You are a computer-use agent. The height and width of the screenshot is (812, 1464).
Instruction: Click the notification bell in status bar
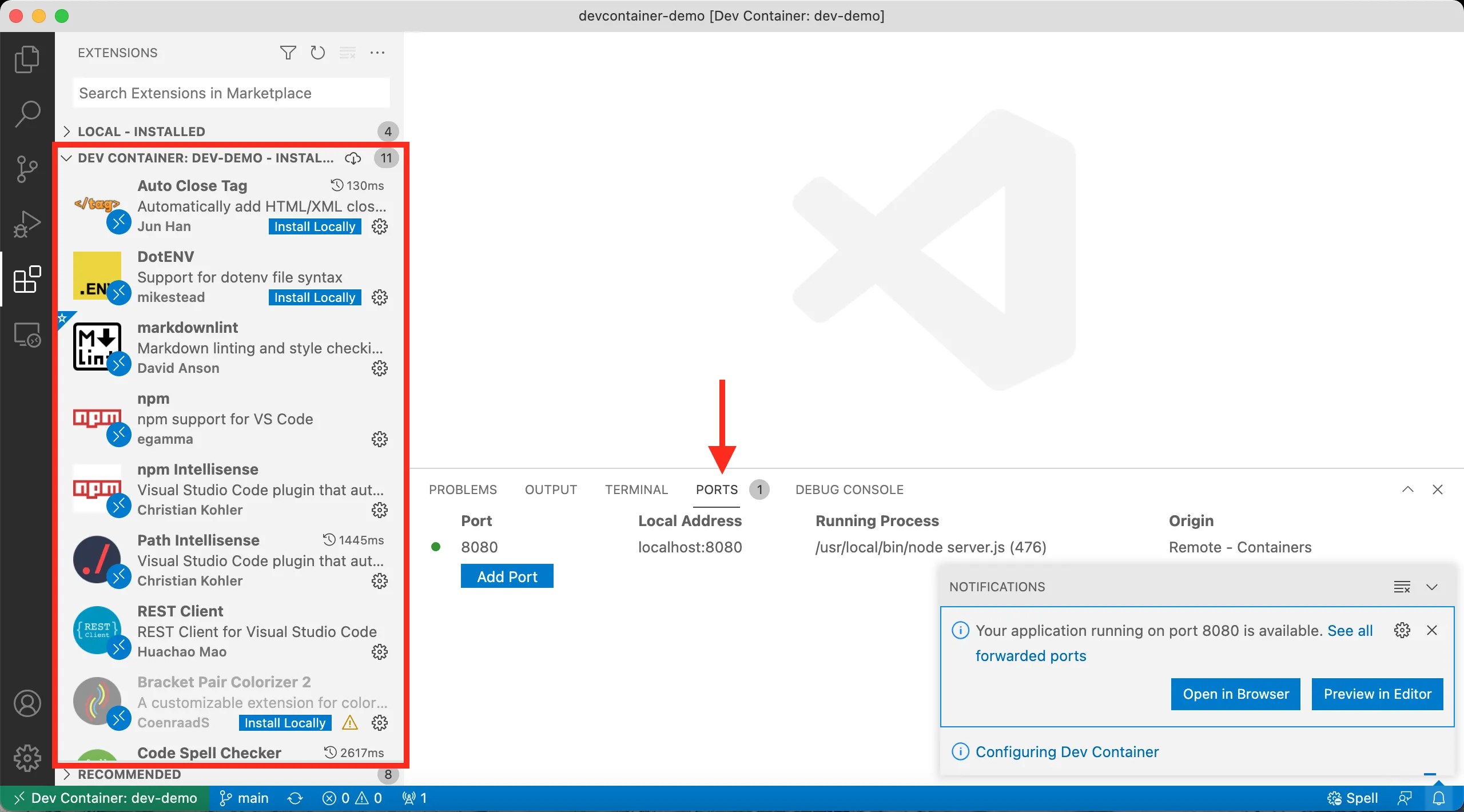click(x=1439, y=798)
